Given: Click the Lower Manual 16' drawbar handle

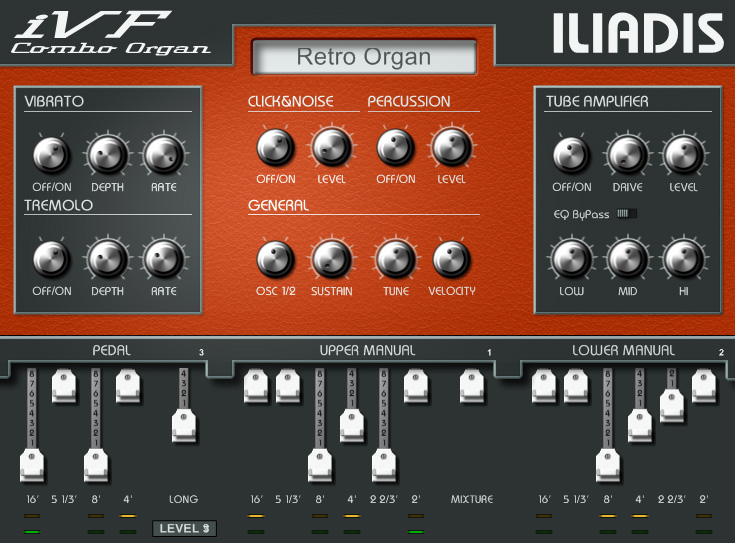Looking at the screenshot, I should [544, 386].
